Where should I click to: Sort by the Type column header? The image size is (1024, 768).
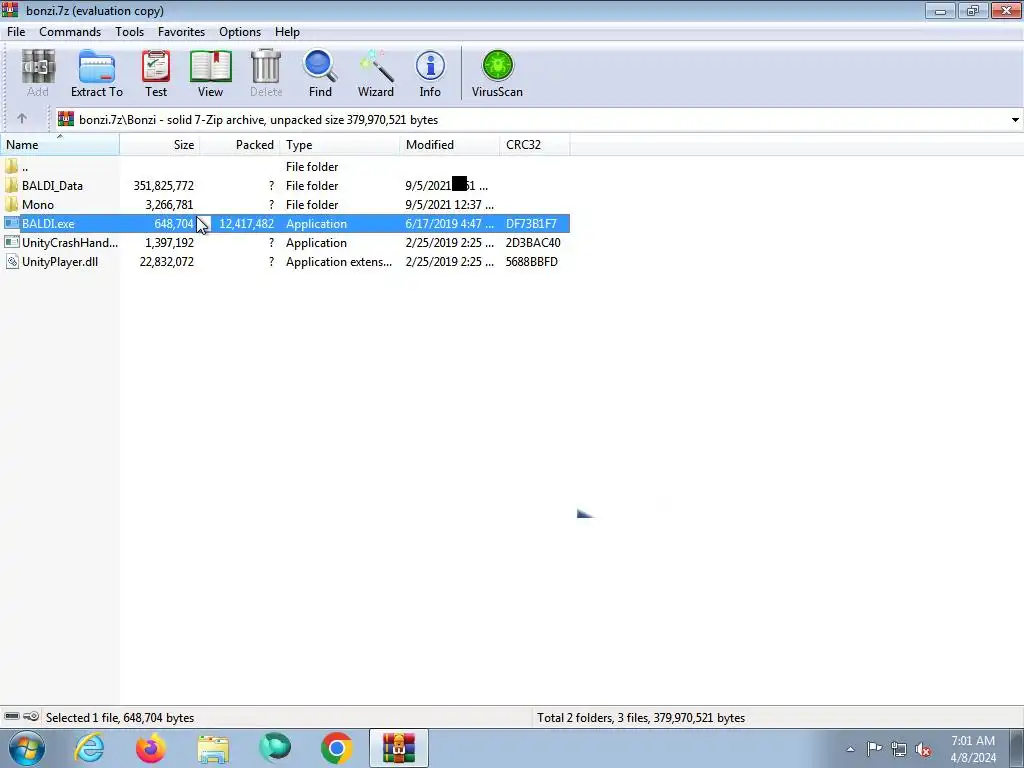(x=340, y=144)
